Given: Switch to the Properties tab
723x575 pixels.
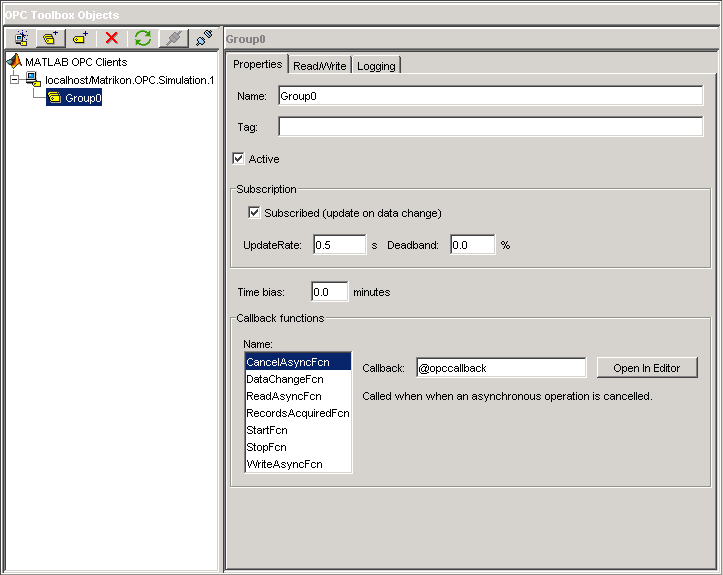Looking at the screenshot, I should [x=257, y=64].
